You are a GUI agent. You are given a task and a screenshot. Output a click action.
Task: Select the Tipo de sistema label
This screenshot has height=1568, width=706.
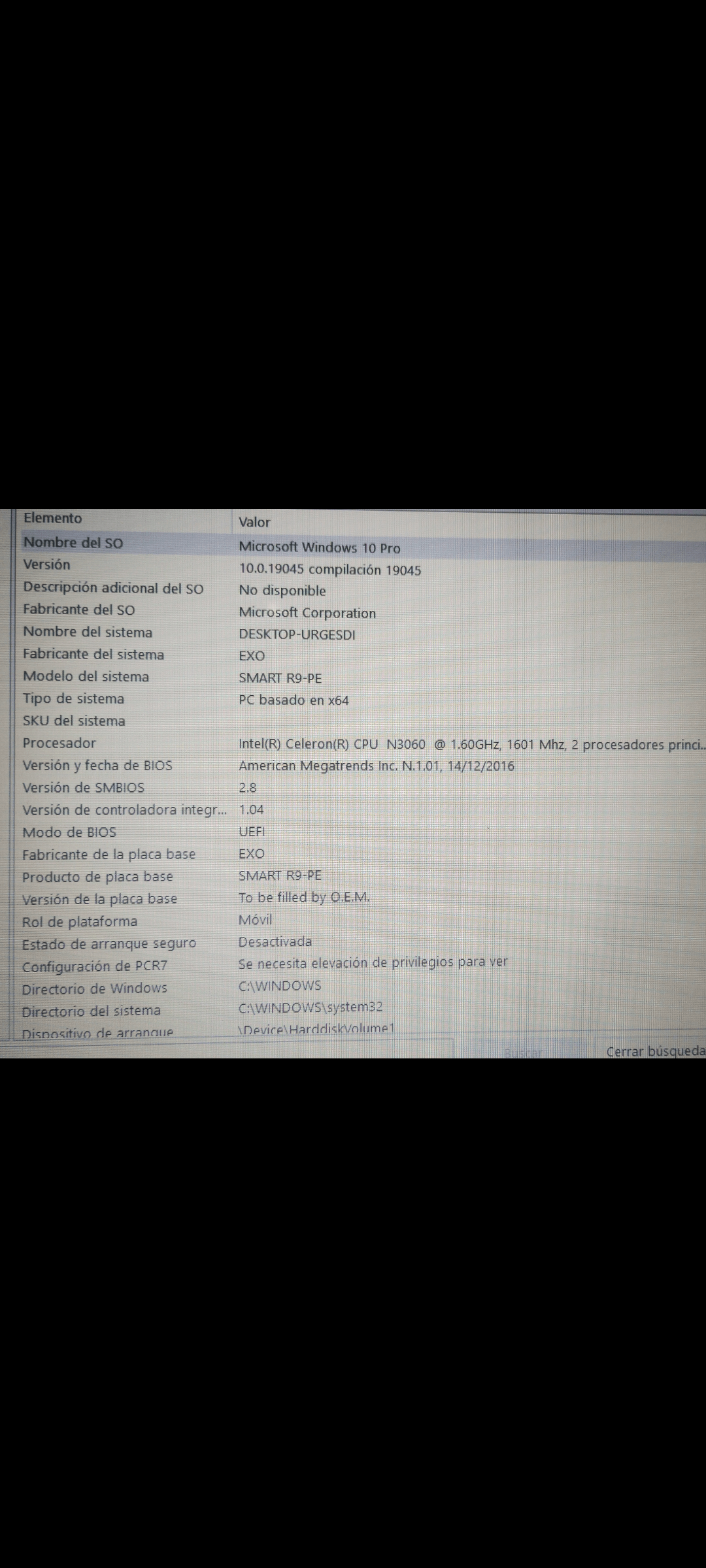pos(73,698)
